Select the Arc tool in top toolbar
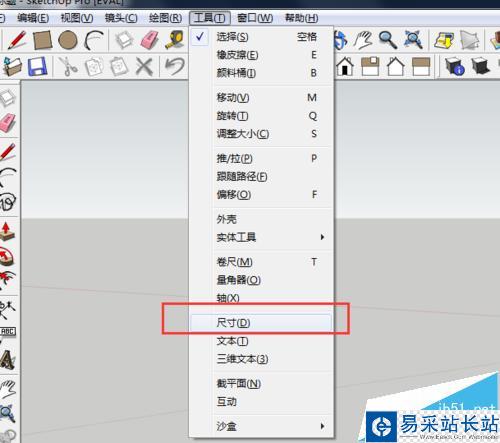Viewport: 500px width, 443px height. [94, 40]
